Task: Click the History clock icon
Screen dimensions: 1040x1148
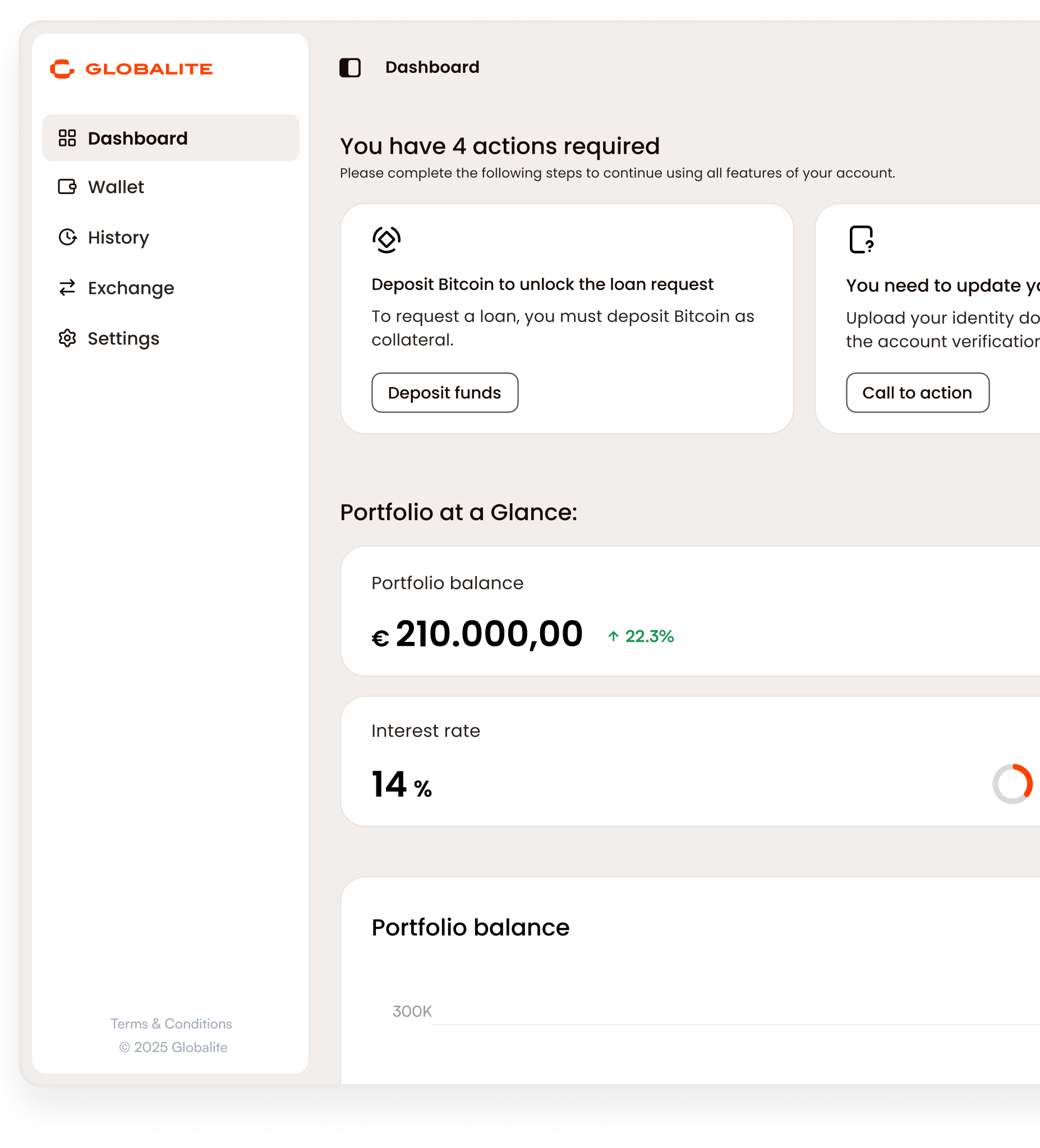Action: pos(67,237)
